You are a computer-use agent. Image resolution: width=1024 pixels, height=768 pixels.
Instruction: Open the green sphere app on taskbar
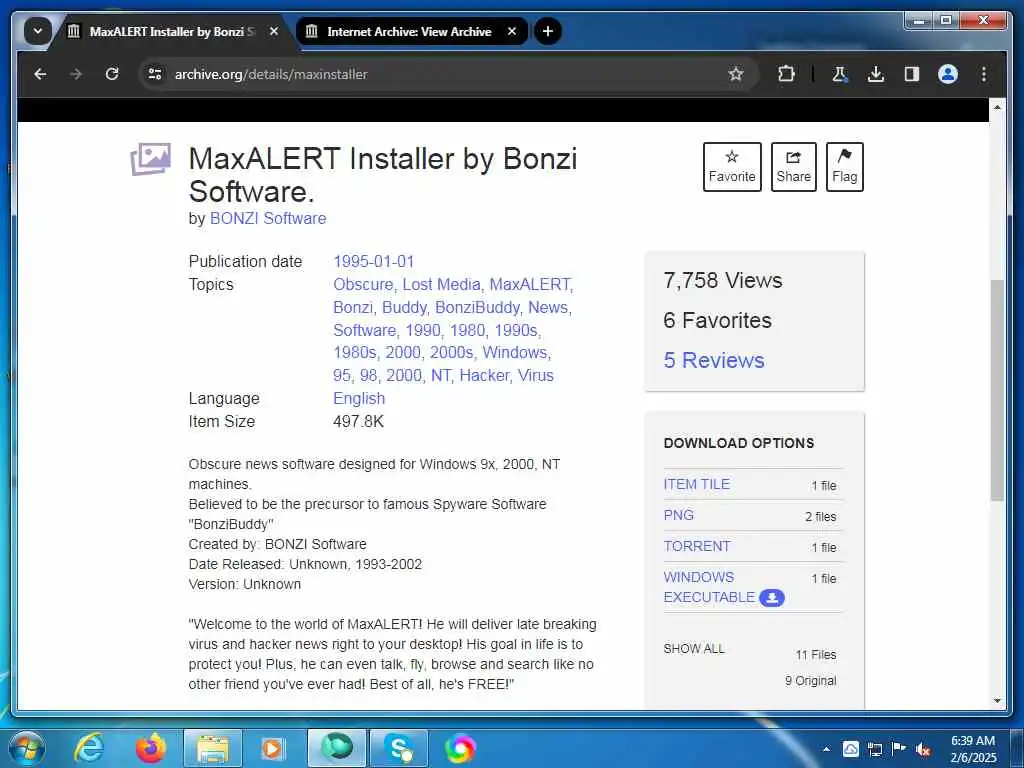coord(337,748)
